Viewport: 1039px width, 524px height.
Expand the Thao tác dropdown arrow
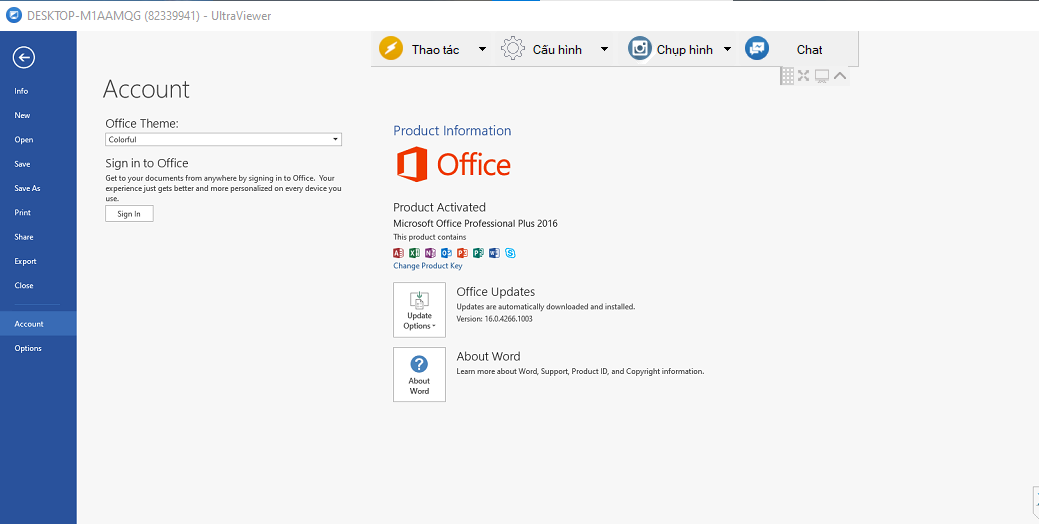pos(482,49)
